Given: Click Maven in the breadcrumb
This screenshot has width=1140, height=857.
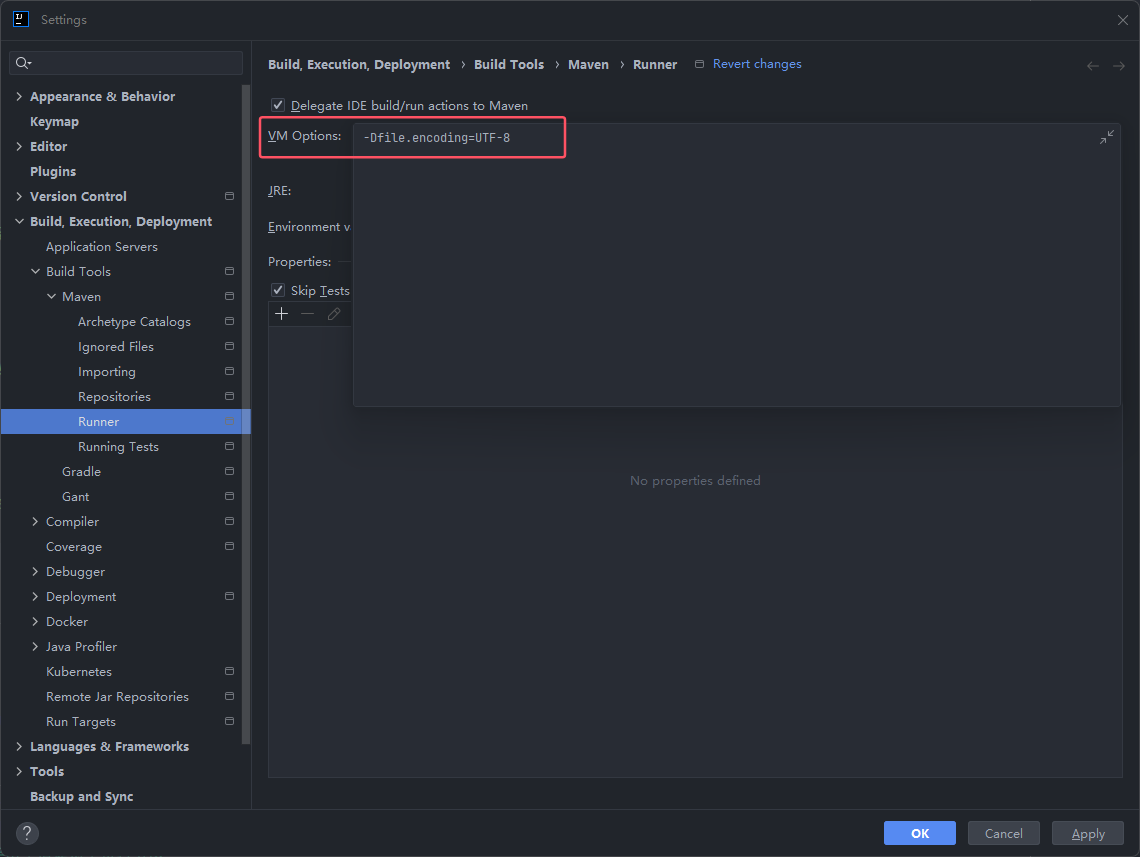Looking at the screenshot, I should click(588, 65).
